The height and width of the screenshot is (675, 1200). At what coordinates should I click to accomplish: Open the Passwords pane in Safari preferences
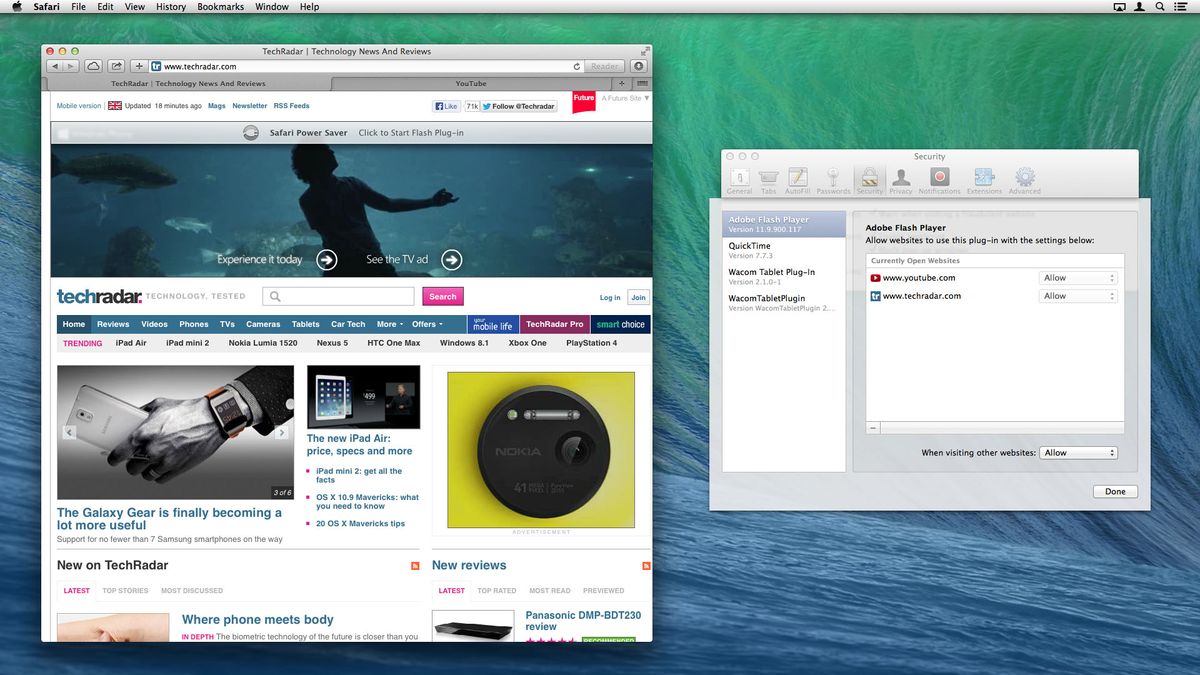833,178
